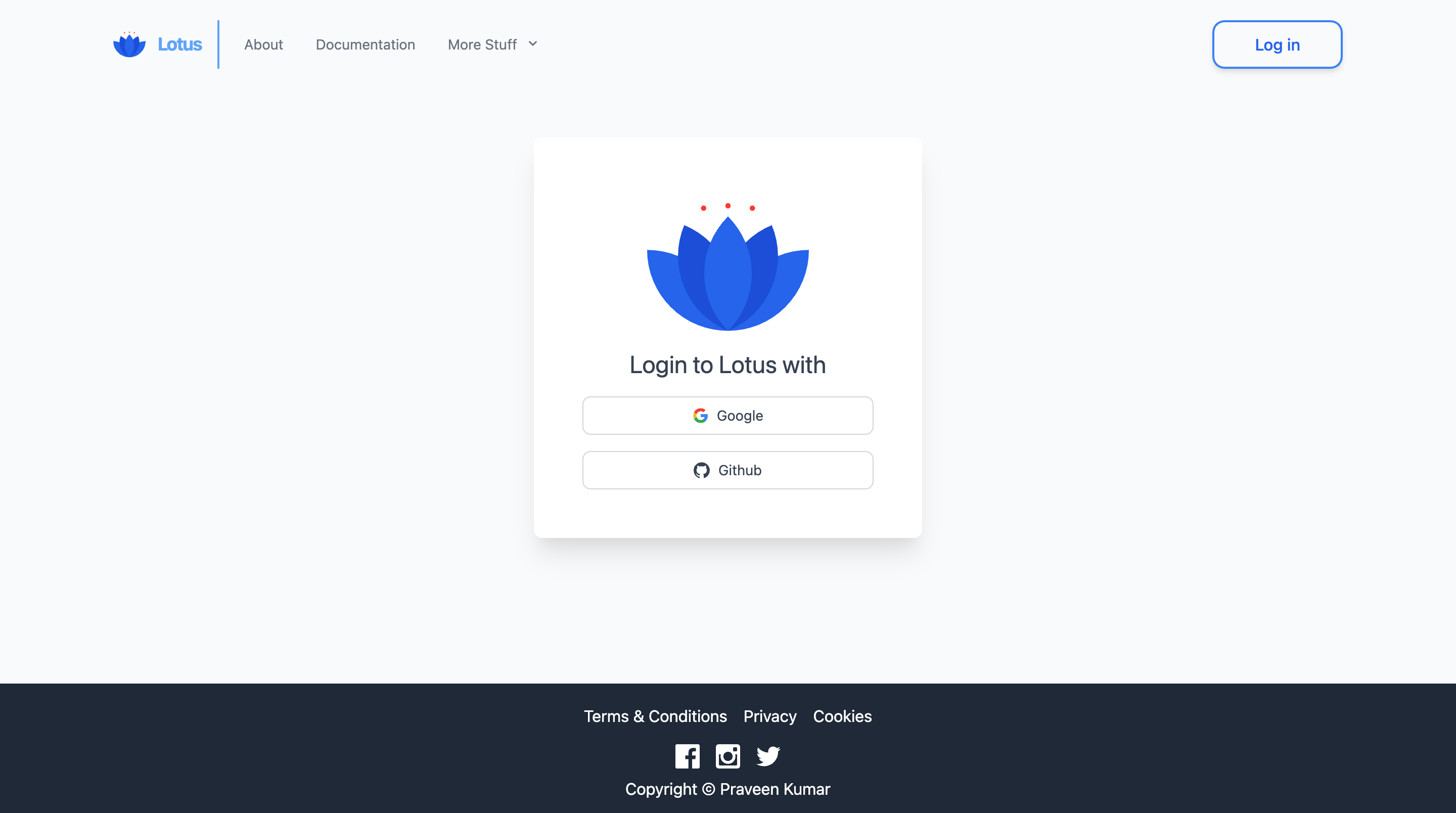This screenshot has width=1456, height=813.
Task: Login to Lotus with Google
Action: pyautogui.click(x=728, y=415)
